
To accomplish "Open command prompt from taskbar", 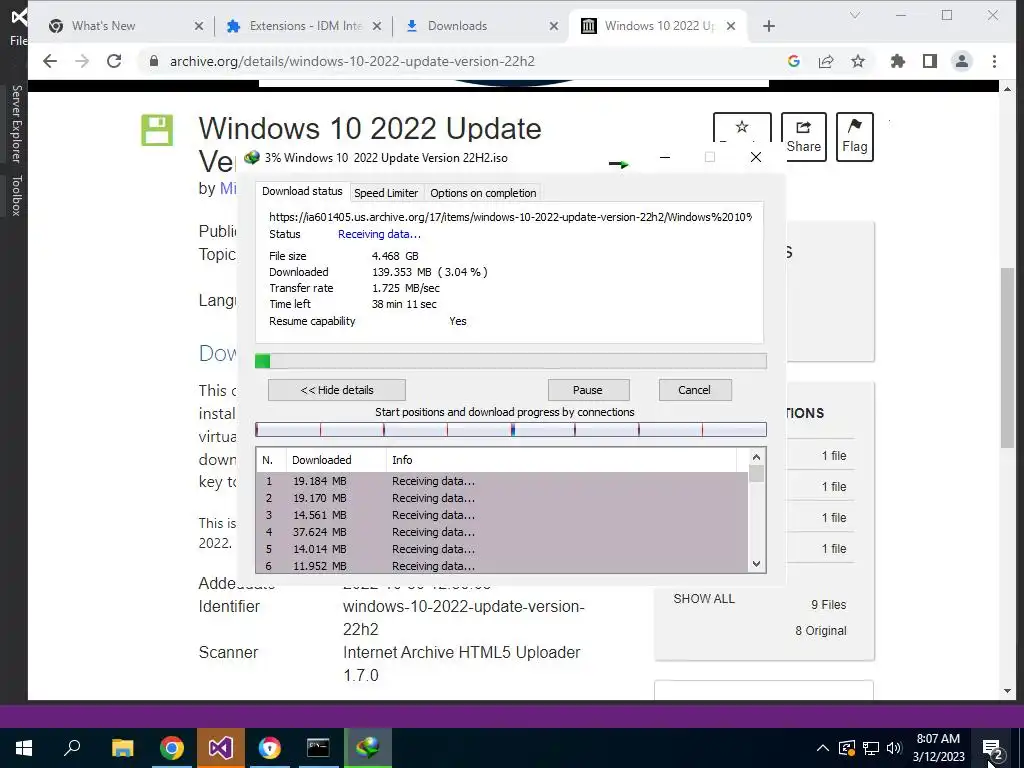I will (x=318, y=748).
